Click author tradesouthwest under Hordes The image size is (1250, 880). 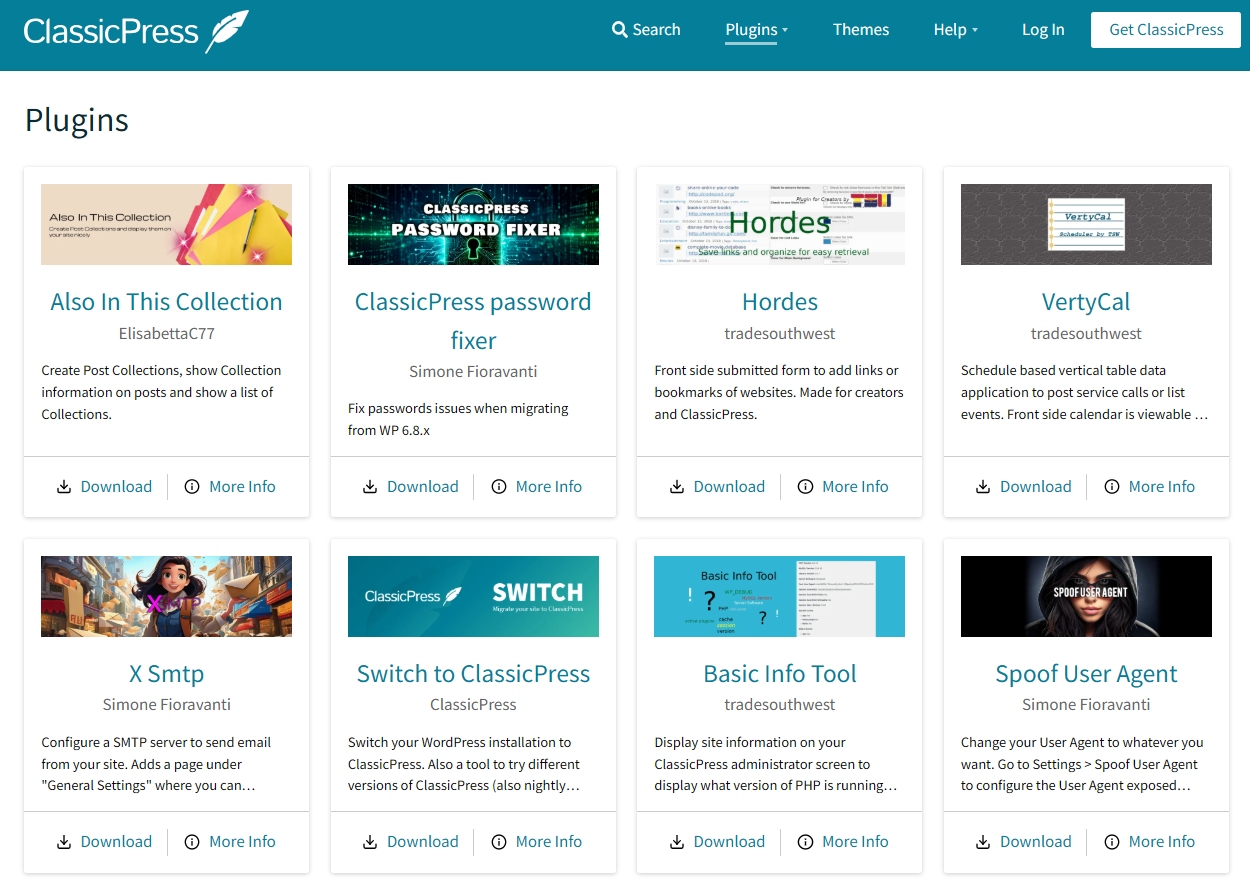780,333
